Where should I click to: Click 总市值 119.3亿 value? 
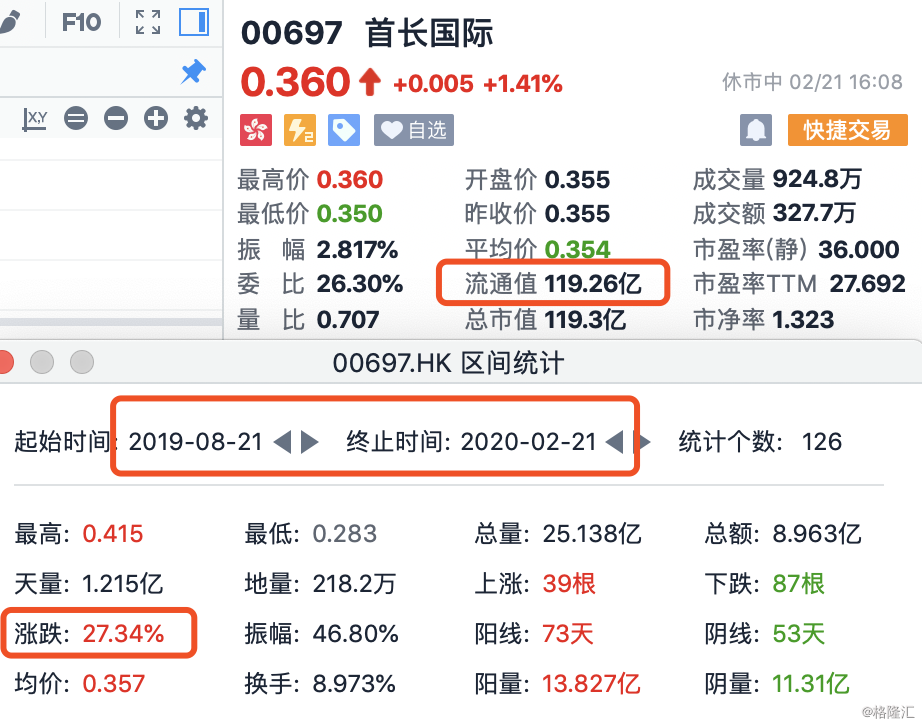pos(585,320)
